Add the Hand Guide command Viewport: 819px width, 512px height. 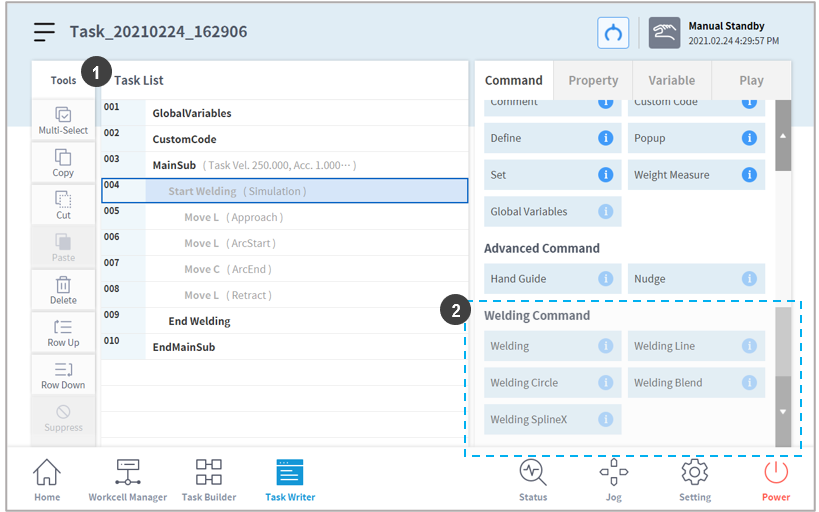click(540, 279)
